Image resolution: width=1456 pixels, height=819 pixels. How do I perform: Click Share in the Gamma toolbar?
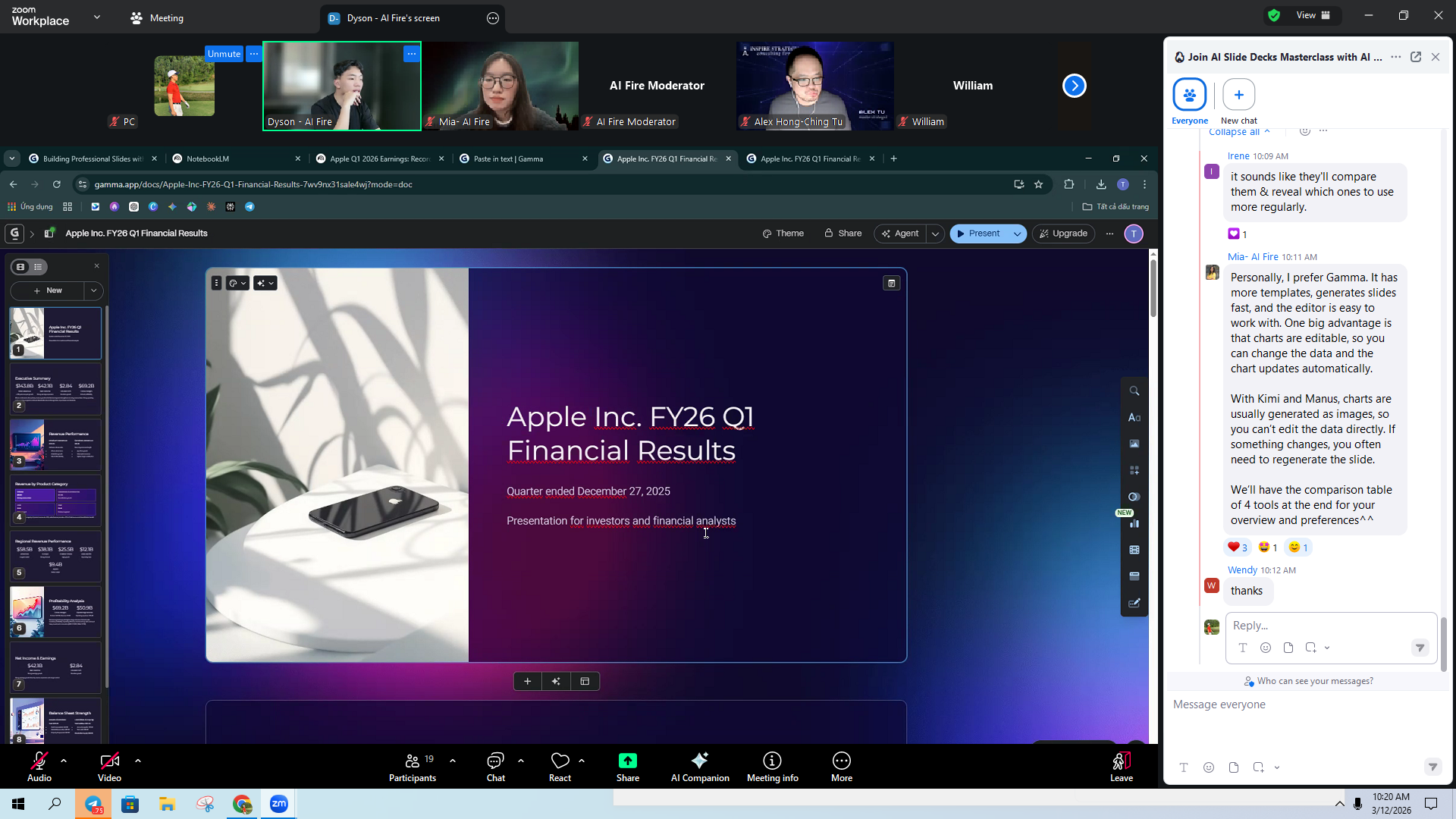[x=843, y=234]
